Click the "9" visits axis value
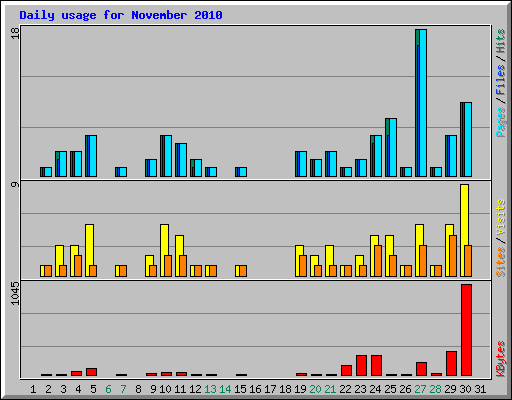The width and height of the screenshot is (512, 400). tap(15, 184)
